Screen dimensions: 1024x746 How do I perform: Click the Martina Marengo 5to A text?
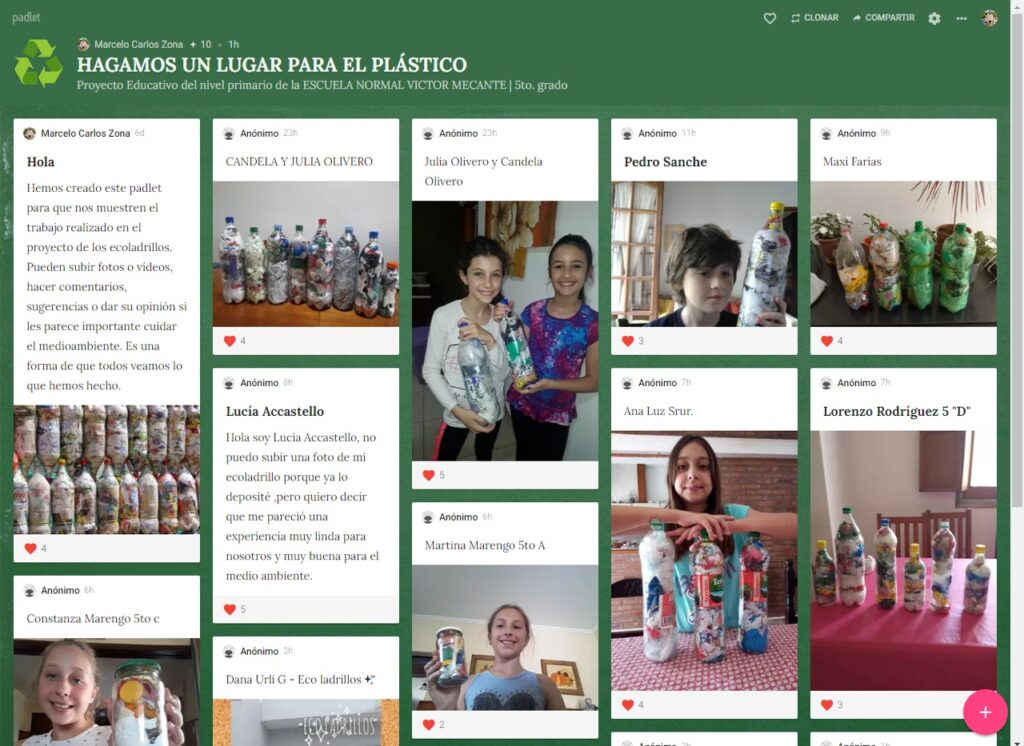[485, 545]
